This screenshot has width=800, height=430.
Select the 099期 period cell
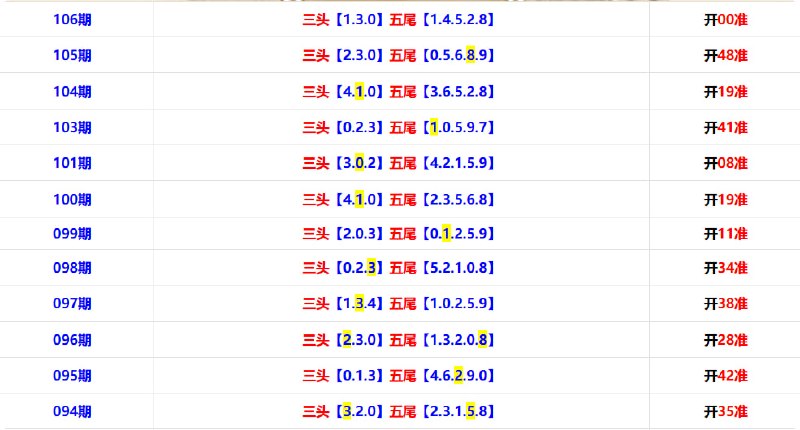(72, 234)
